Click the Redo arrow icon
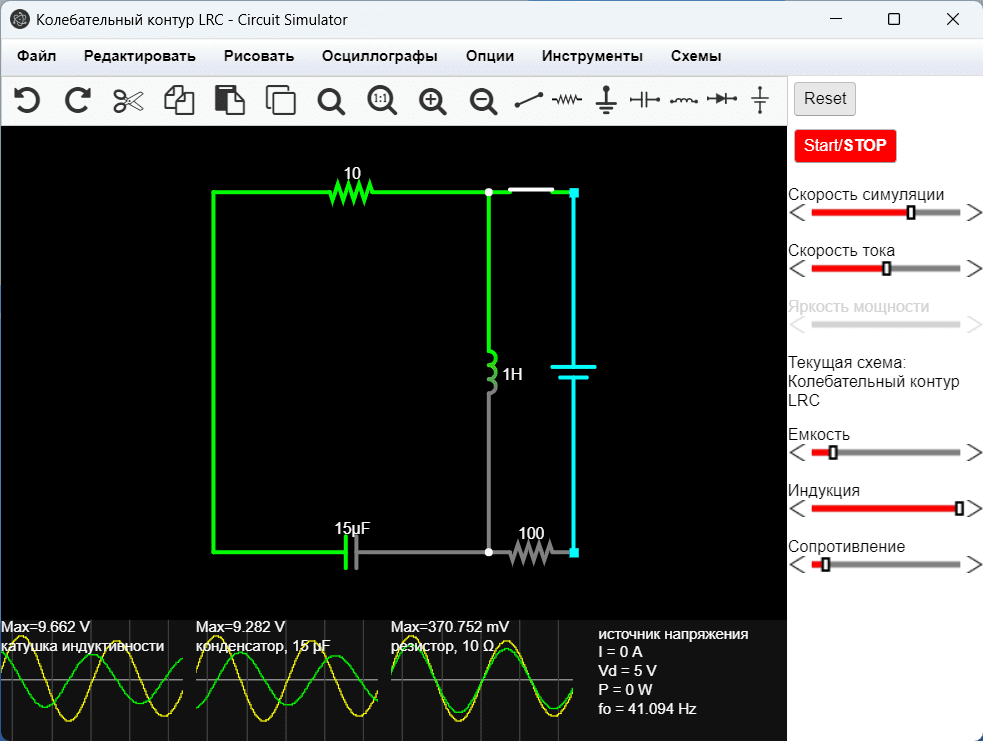The image size is (983, 741). coord(78,100)
